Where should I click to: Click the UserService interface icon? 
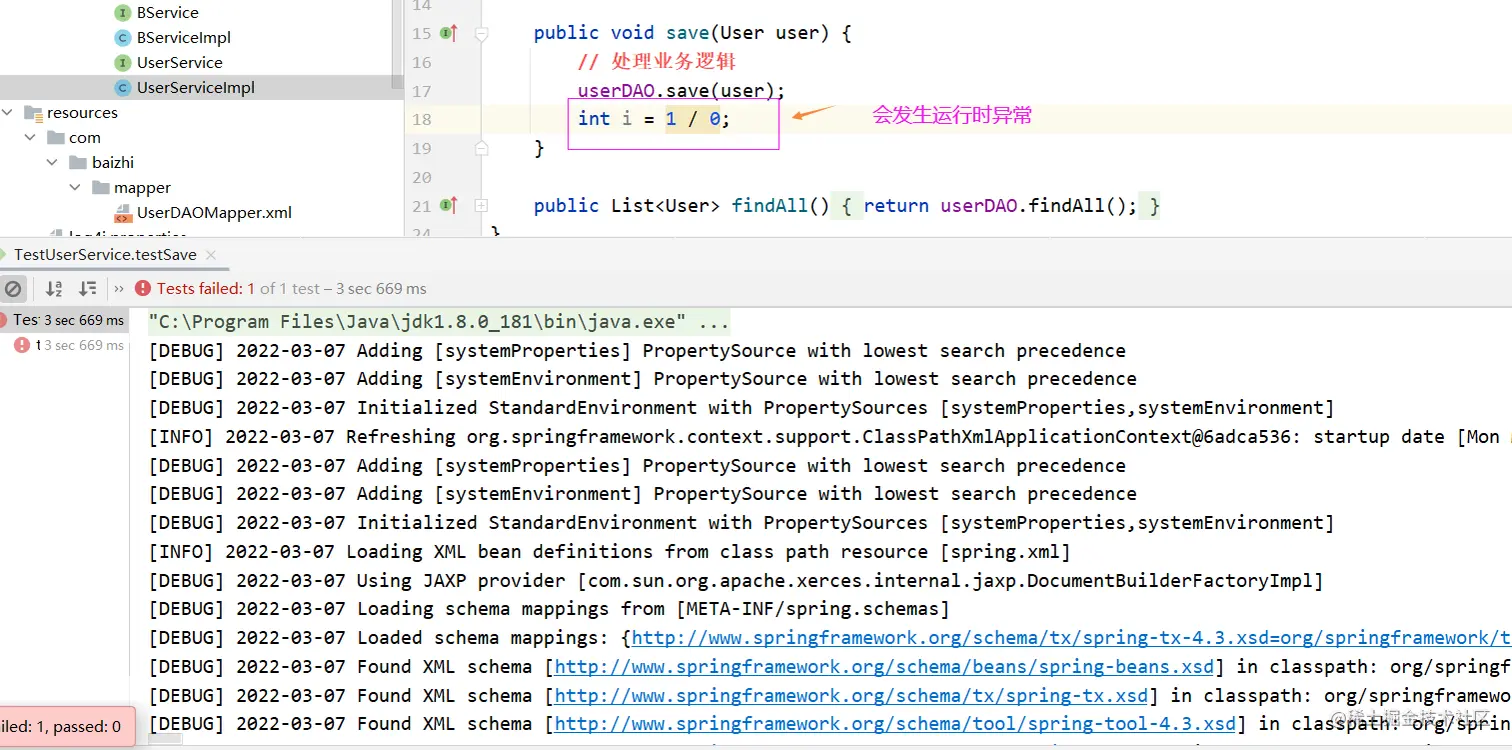coord(123,63)
